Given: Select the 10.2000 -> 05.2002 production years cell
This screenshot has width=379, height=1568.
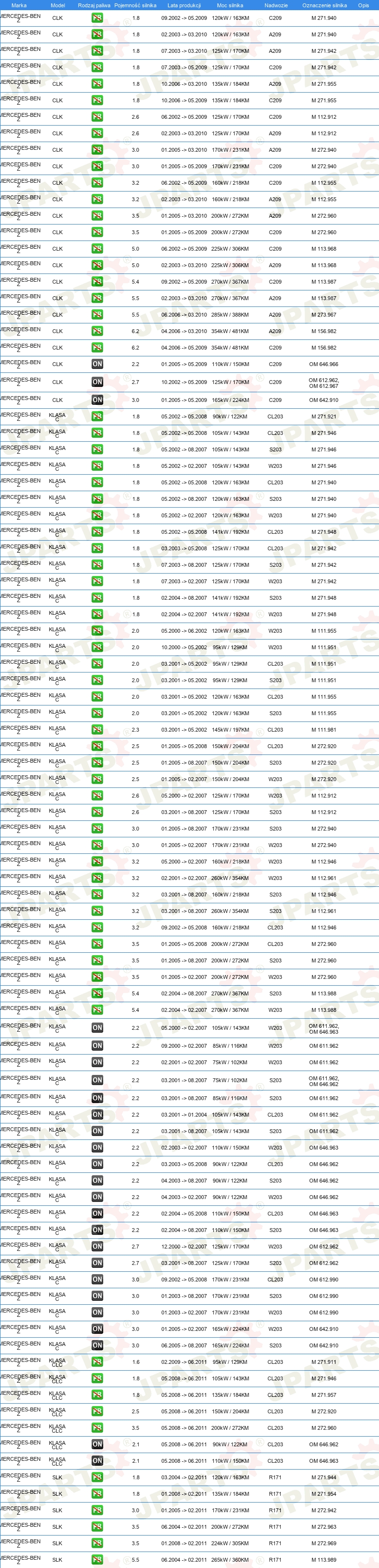Looking at the screenshot, I should (x=184, y=648).
